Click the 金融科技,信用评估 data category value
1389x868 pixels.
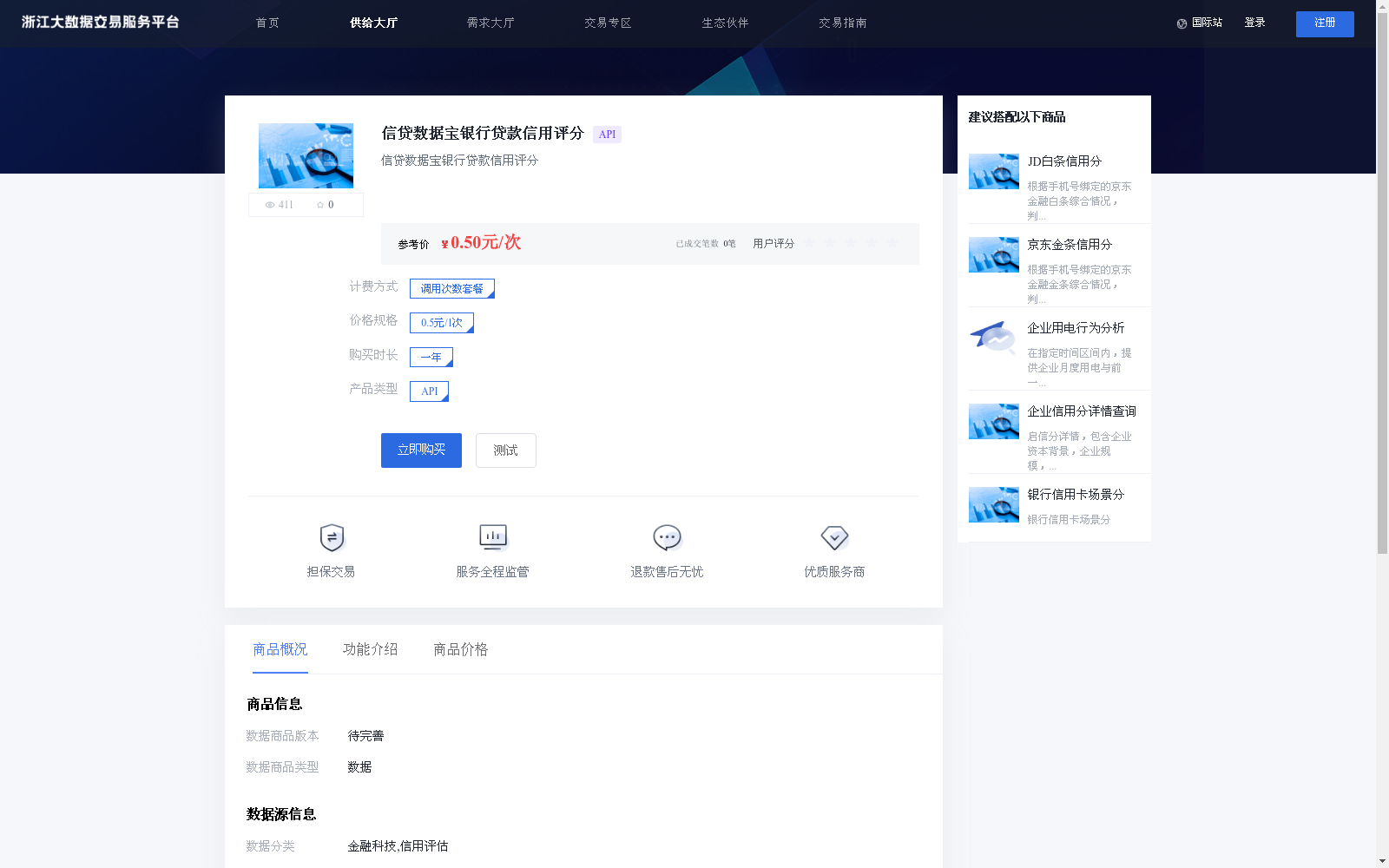(398, 846)
